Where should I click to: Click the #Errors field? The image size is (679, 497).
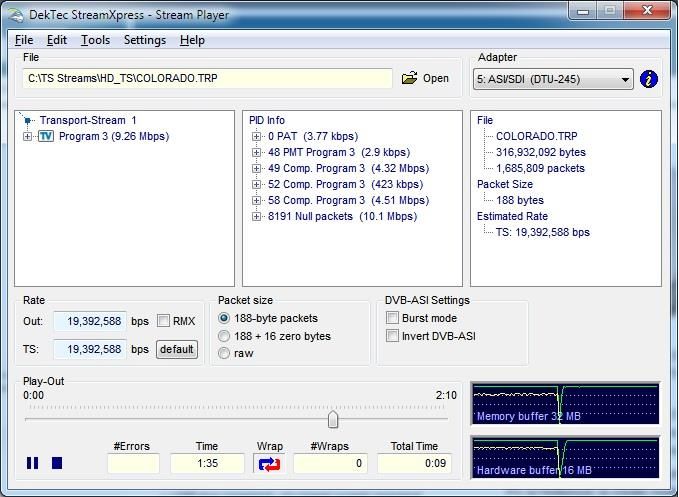133,463
